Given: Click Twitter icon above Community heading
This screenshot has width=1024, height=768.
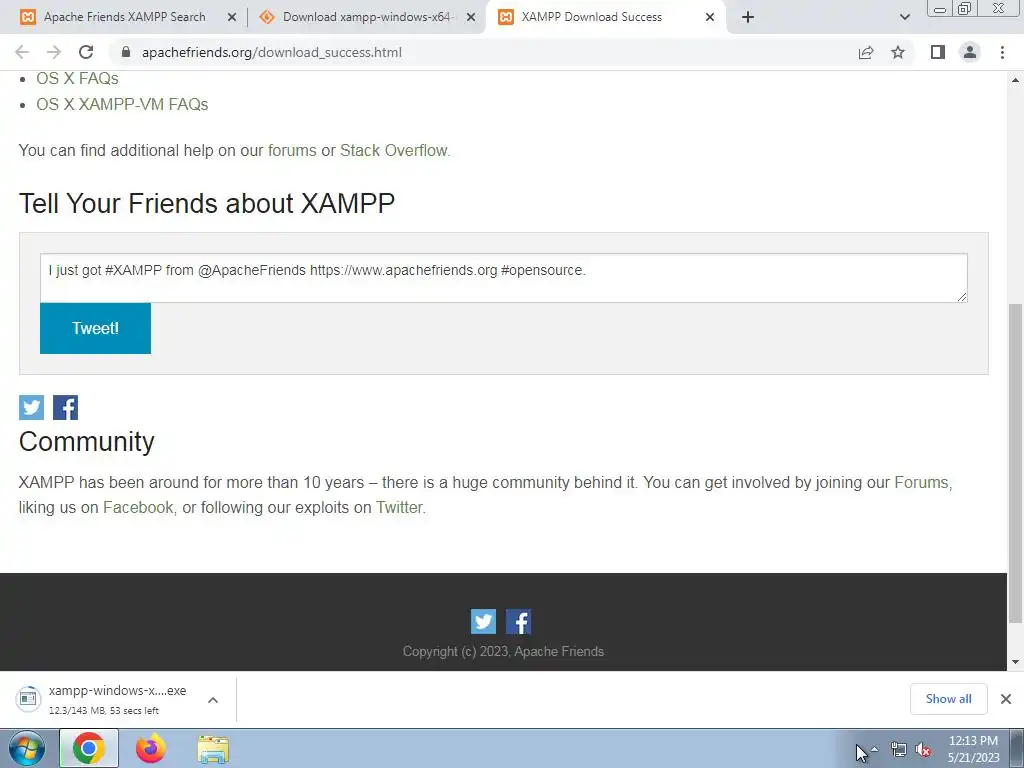Looking at the screenshot, I should click(x=31, y=408).
